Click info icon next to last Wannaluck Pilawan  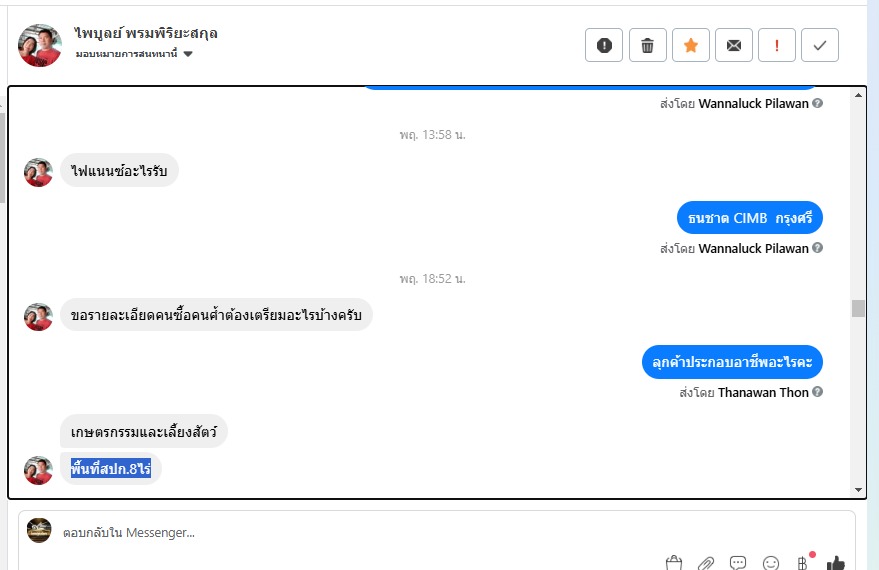pyautogui.click(x=818, y=249)
